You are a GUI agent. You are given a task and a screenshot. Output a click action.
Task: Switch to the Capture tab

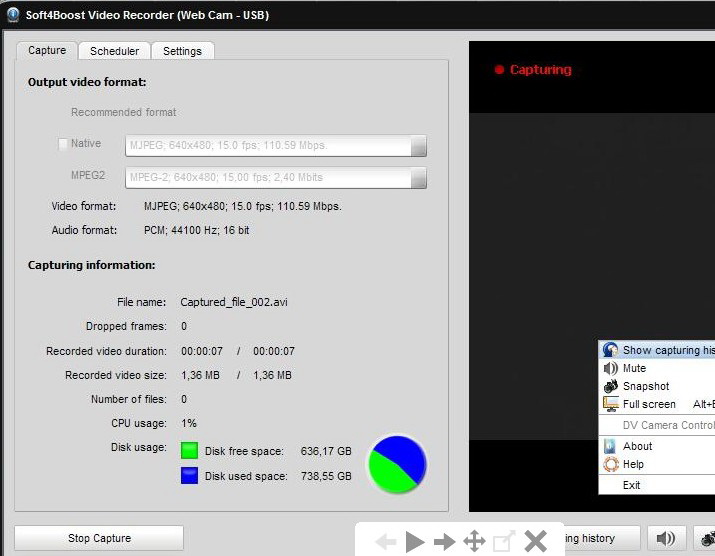click(47, 51)
